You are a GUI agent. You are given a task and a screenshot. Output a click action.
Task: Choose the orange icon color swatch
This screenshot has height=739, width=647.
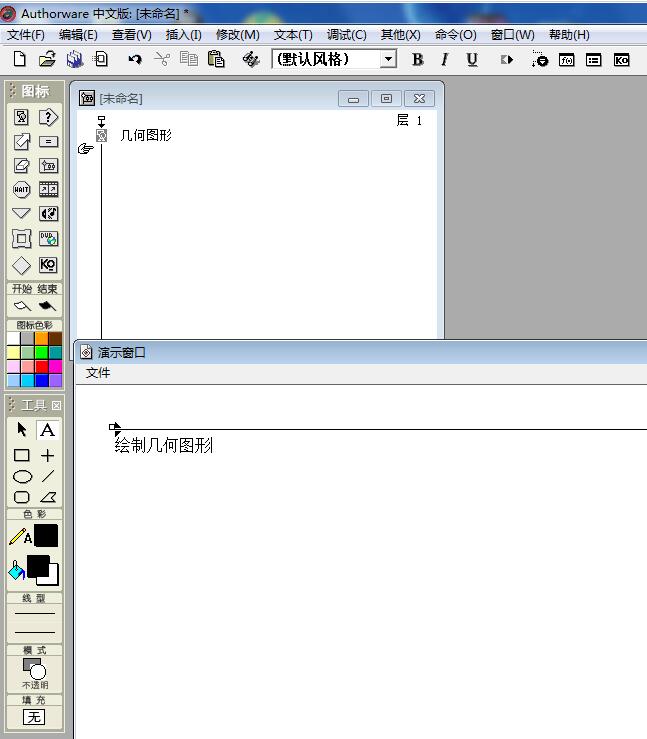coord(41,338)
